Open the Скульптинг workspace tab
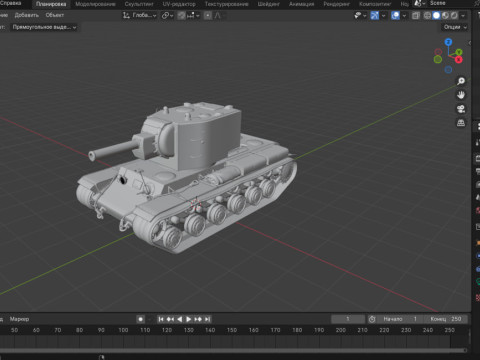The image size is (480, 360). 139,4
